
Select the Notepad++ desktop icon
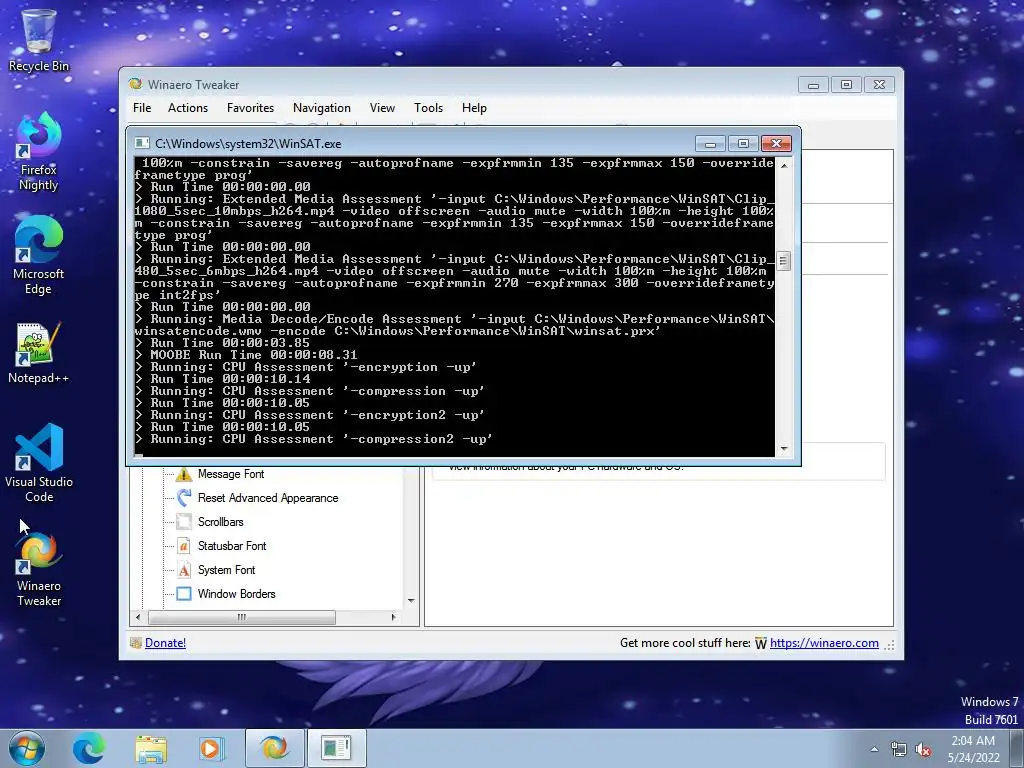[x=39, y=353]
